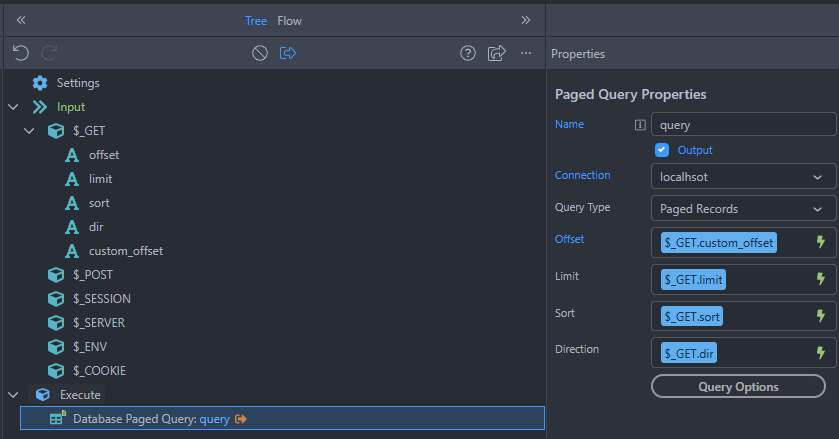The image size is (839, 439).
Task: Click the Name input field
Action: [x=743, y=125]
